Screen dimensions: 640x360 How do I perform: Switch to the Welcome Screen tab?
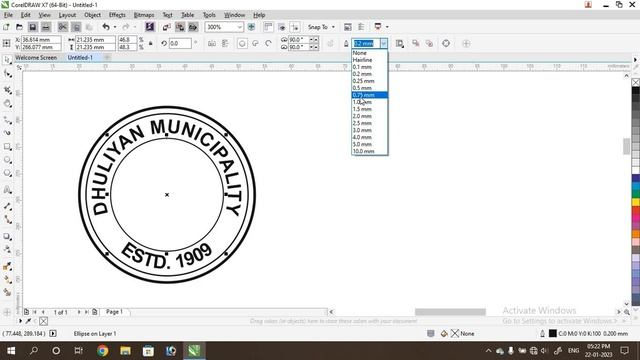[36, 58]
